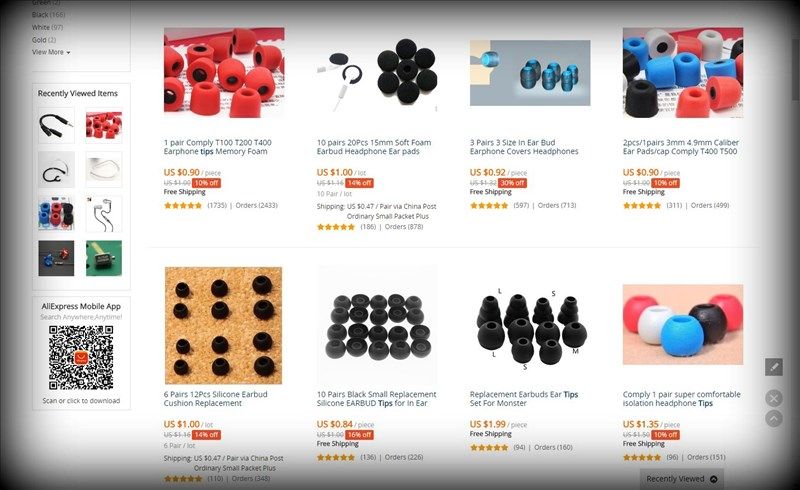
Task: Open the recently viewed headphone splitter cable thumbnail
Action: pos(56,125)
